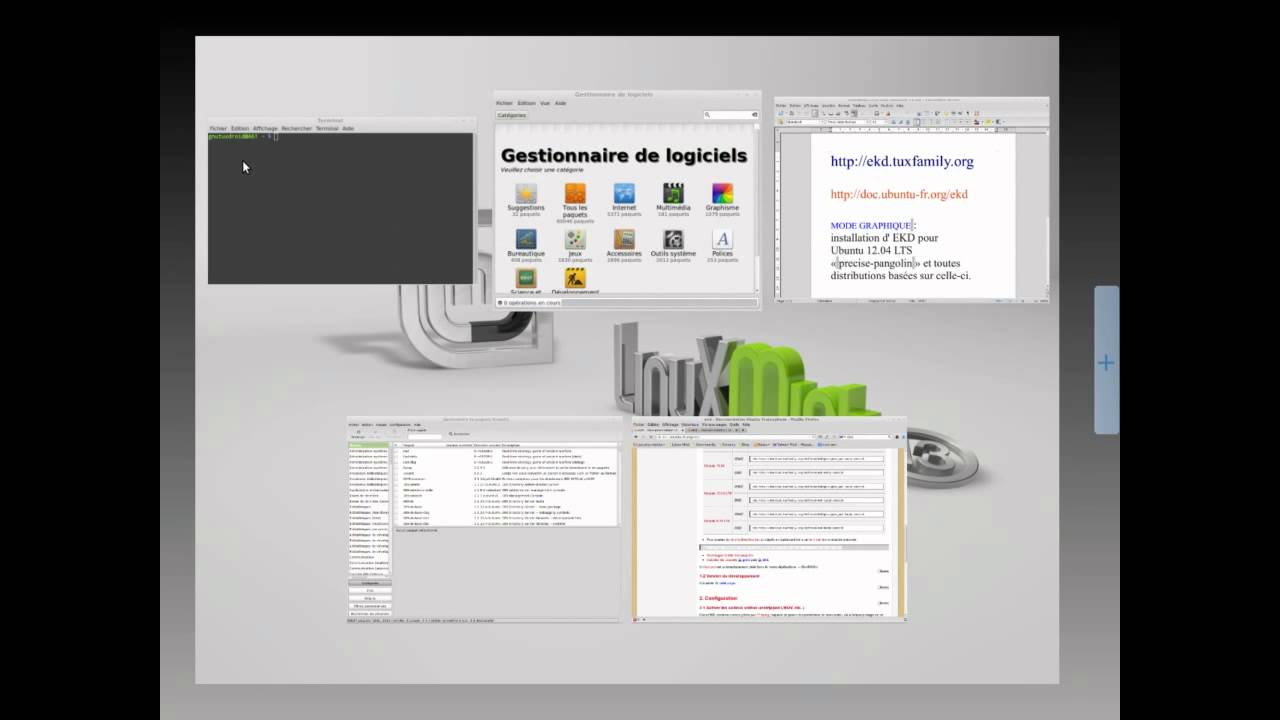This screenshot has width=1280, height=720.
Task: Open Terminal menu in the Terminal window
Action: [x=327, y=128]
